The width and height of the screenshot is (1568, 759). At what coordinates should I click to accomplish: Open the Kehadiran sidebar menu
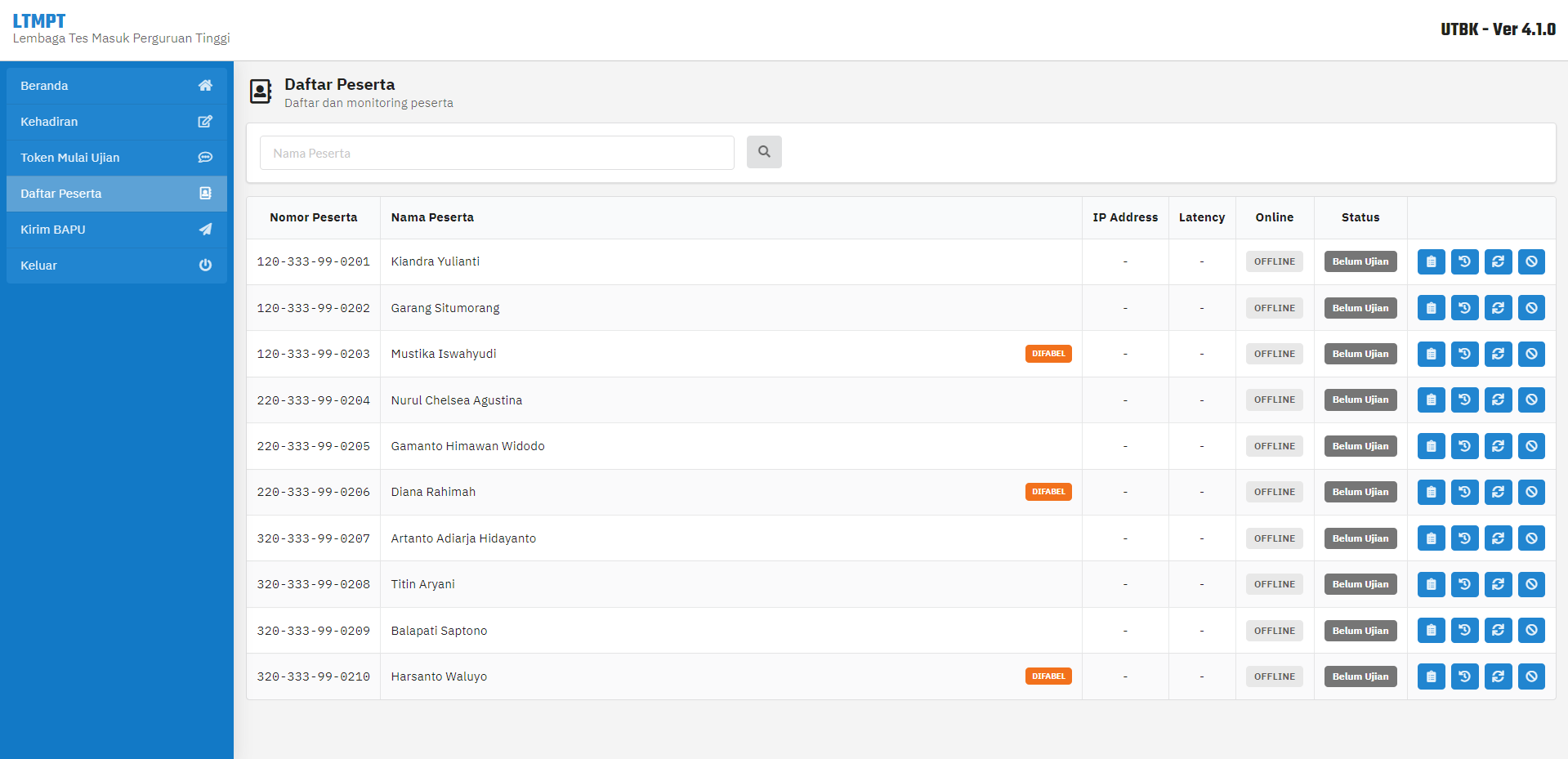[117, 122]
